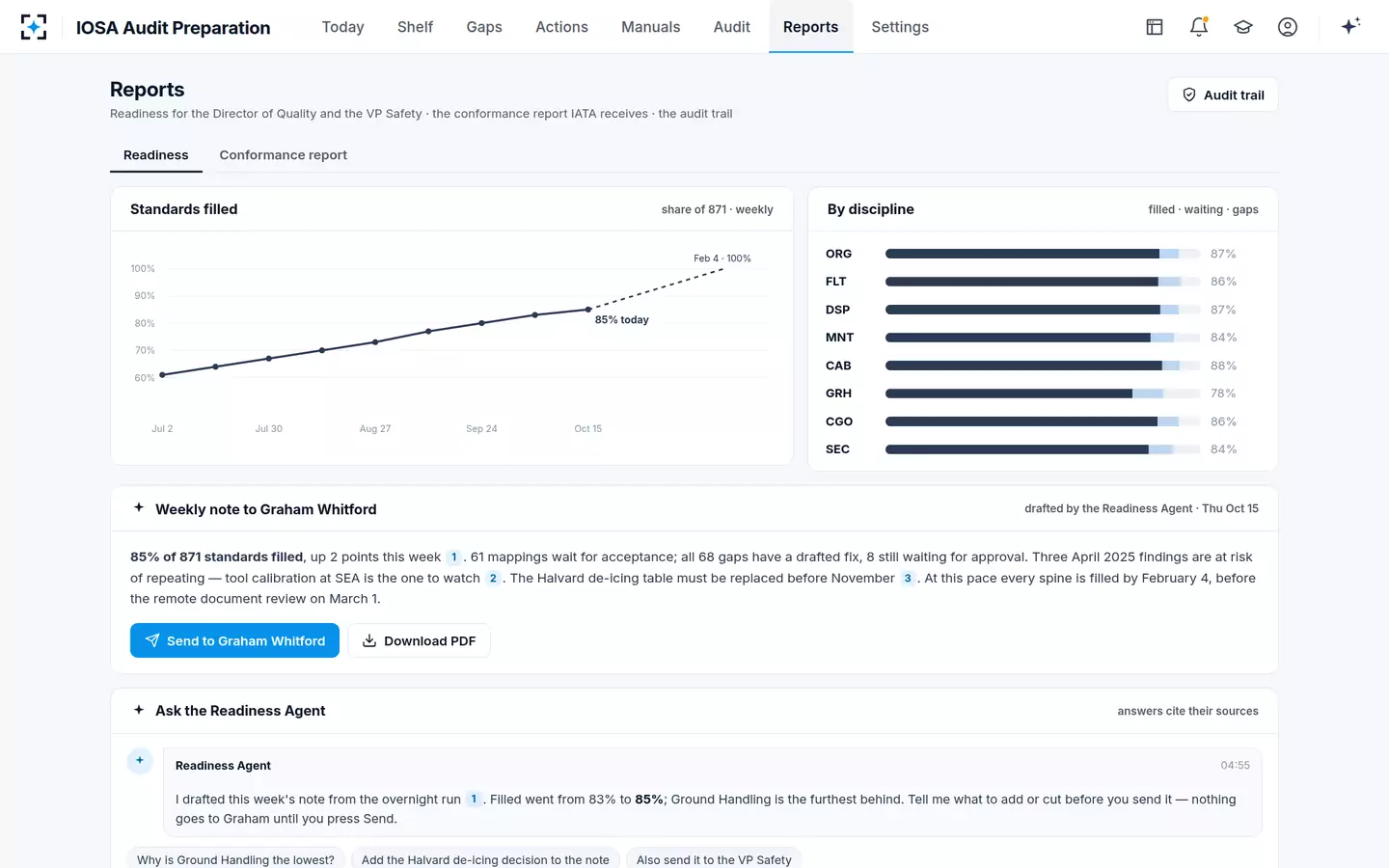
Task: Open the layout panel icon in header
Action: coord(1155,27)
